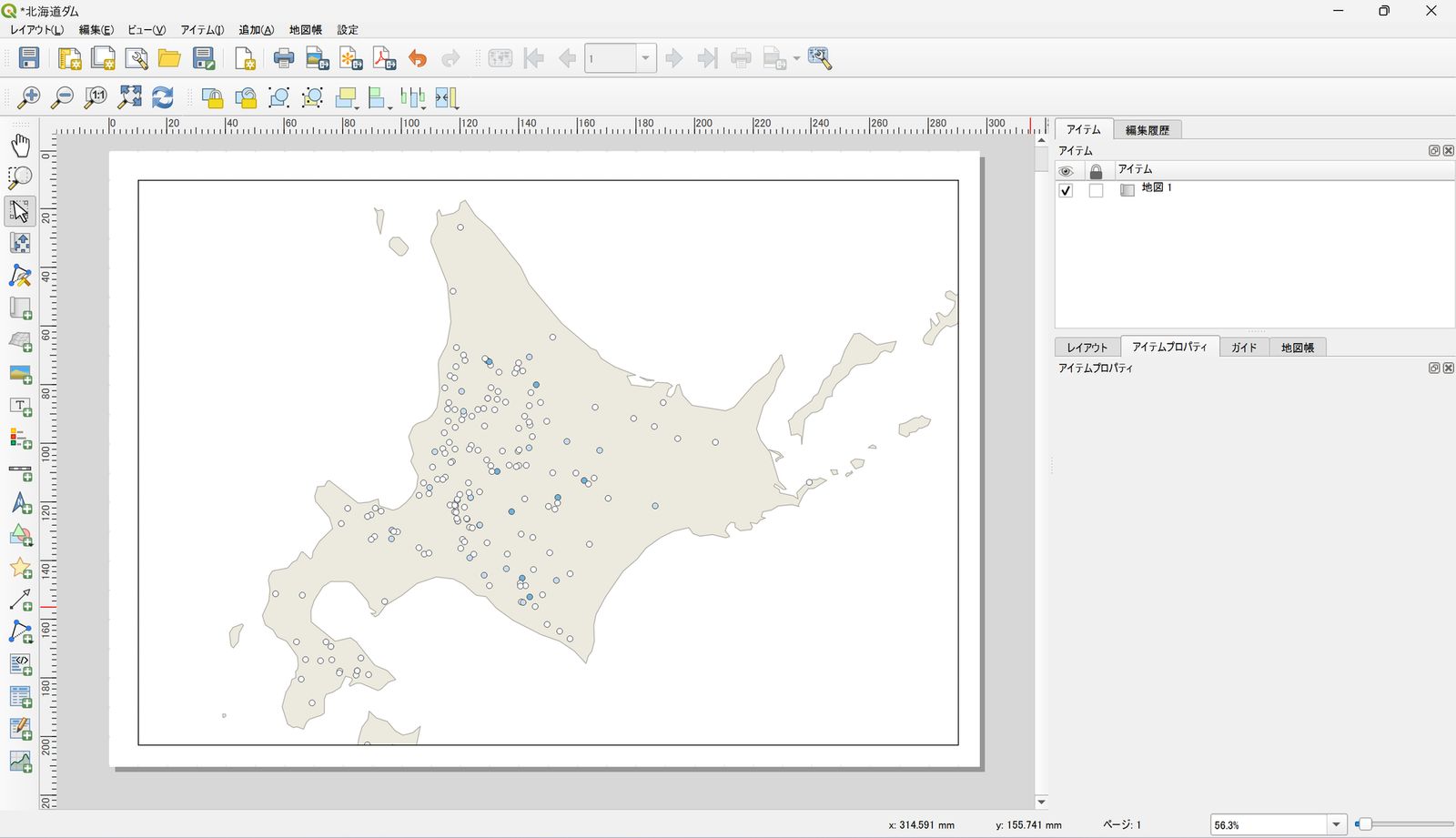Click the Export as PDF icon
This screenshot has width=1456, height=838.
click(x=384, y=59)
